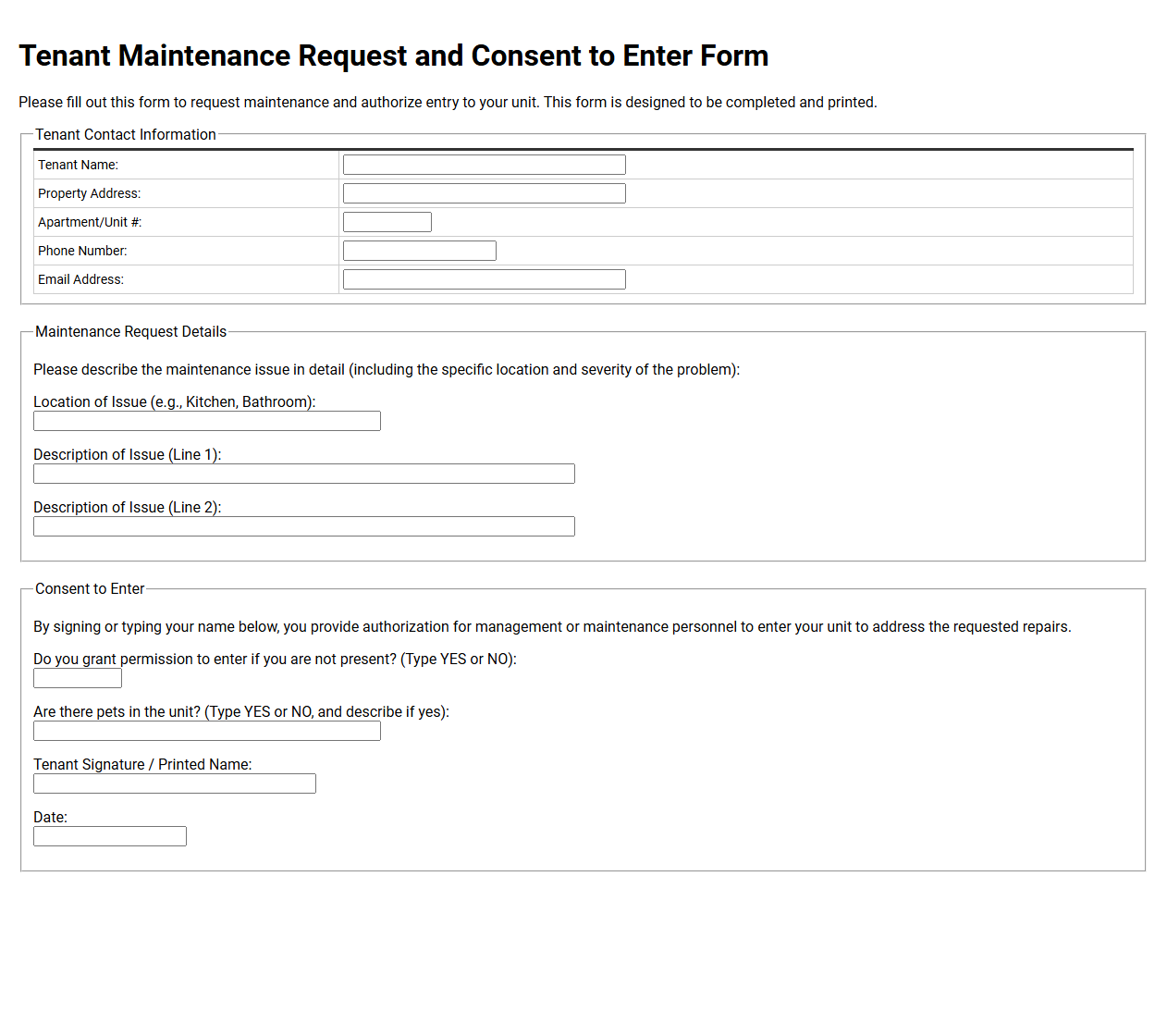Click the 'Date:' label
Image resolution: width=1167 pixels, height=1036 pixels.
(50, 817)
